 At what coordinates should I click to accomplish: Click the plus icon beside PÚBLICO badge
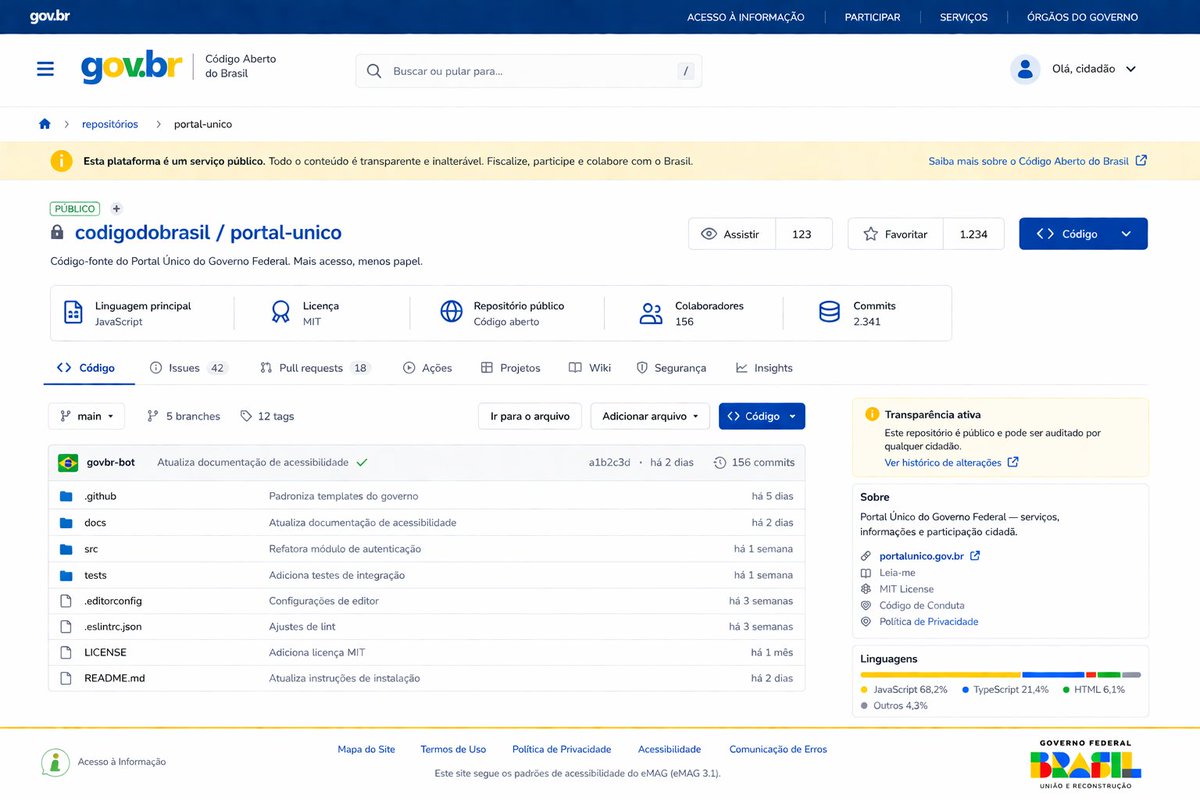[116, 209]
